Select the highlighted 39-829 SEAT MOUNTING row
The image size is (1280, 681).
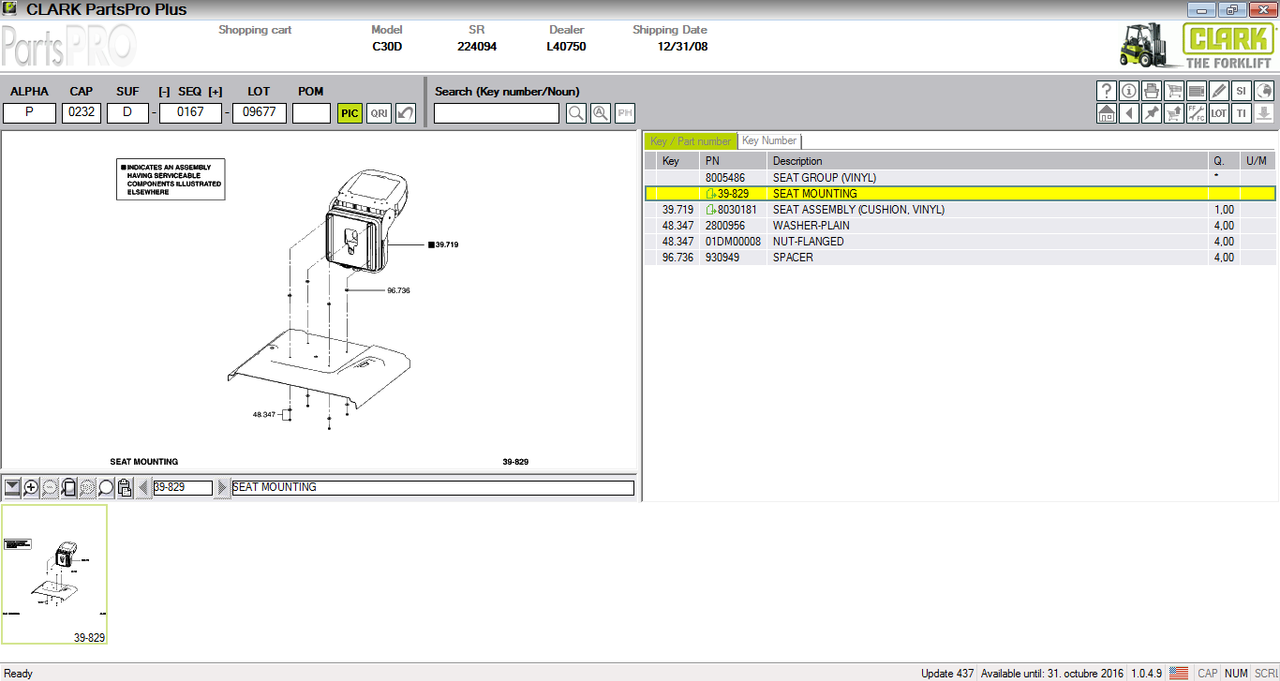(960, 193)
